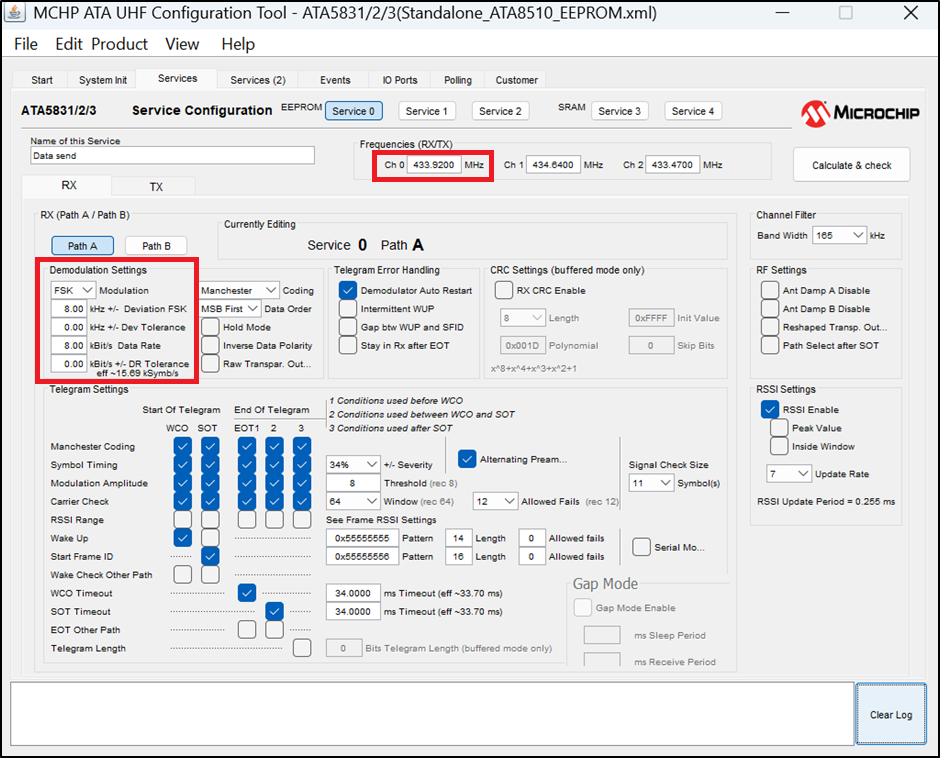Open the Allowed Fails 12 dropdown

pos(495,501)
